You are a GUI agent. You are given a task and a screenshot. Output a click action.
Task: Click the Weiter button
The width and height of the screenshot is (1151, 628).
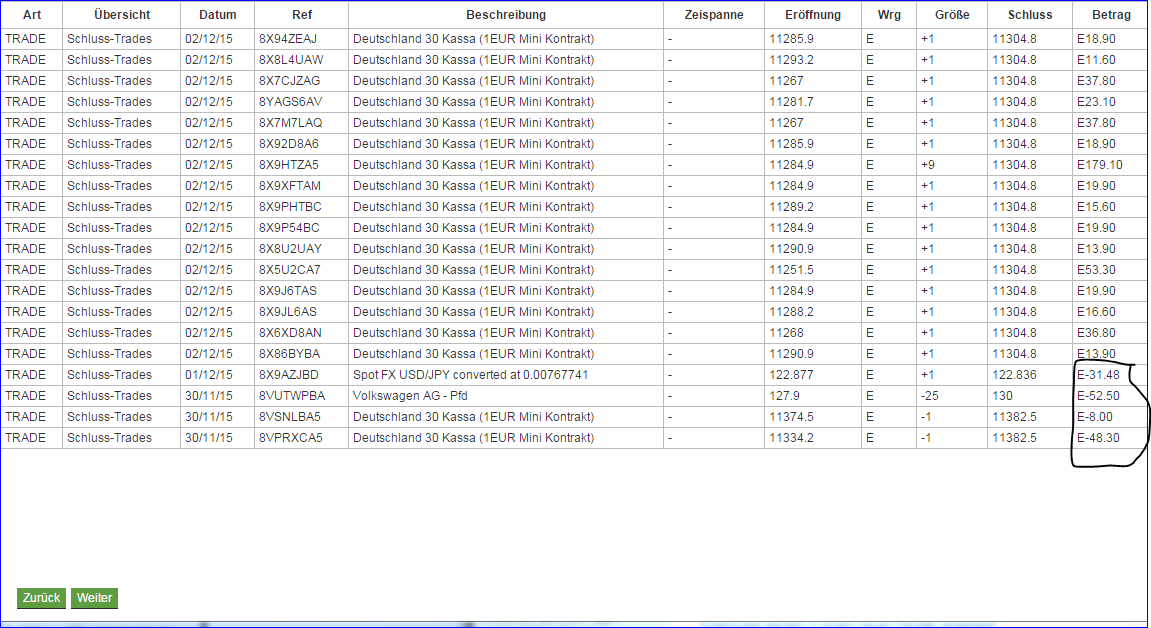[94, 597]
